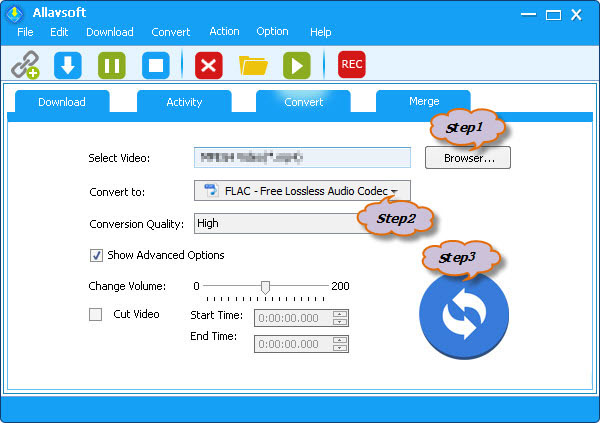The height and width of the screenshot is (423, 600).
Task: Decrease End Time with down spinner
Action: pyautogui.click(x=340, y=348)
